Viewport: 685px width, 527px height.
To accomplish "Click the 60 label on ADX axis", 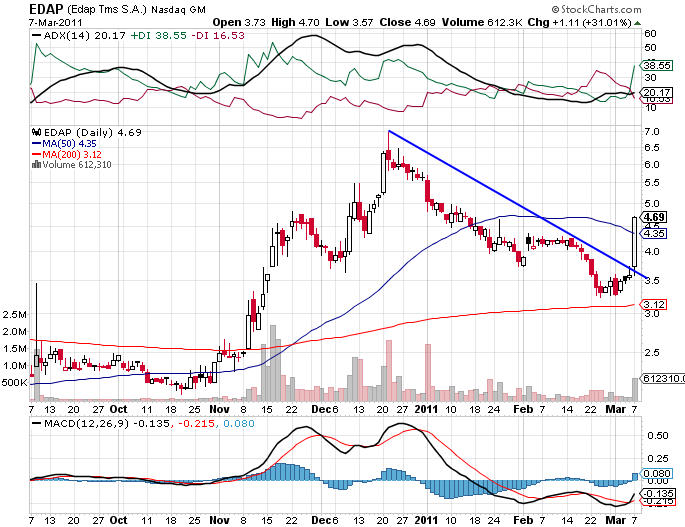I will tap(650, 34).
